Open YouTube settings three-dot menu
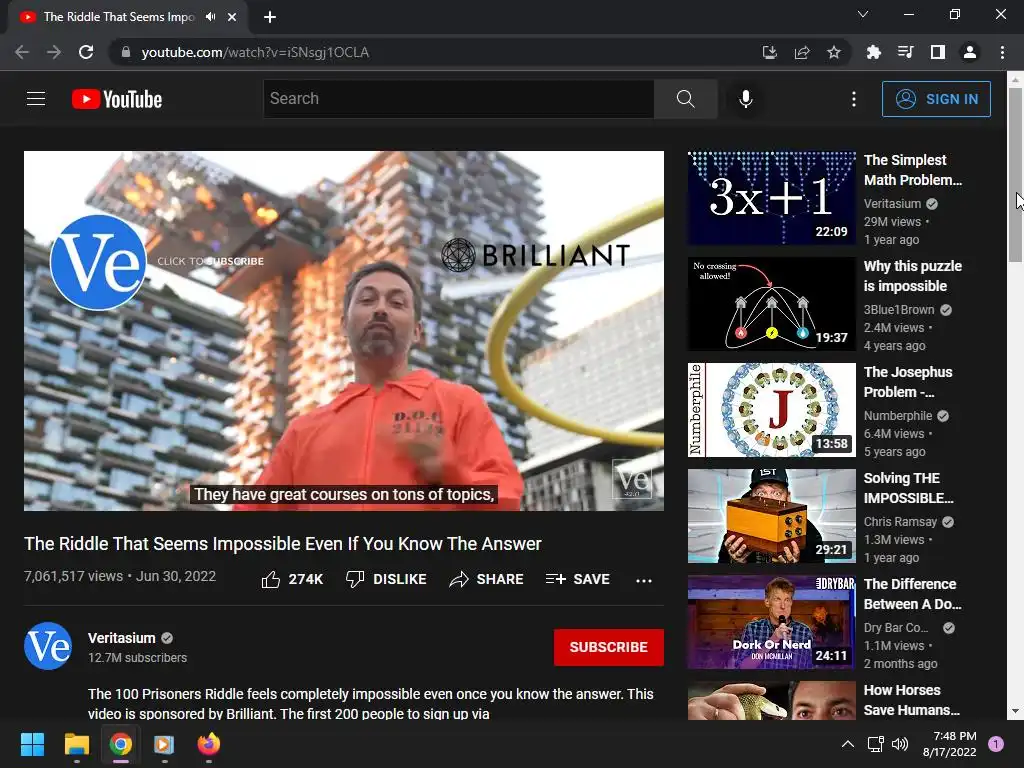 click(x=854, y=99)
